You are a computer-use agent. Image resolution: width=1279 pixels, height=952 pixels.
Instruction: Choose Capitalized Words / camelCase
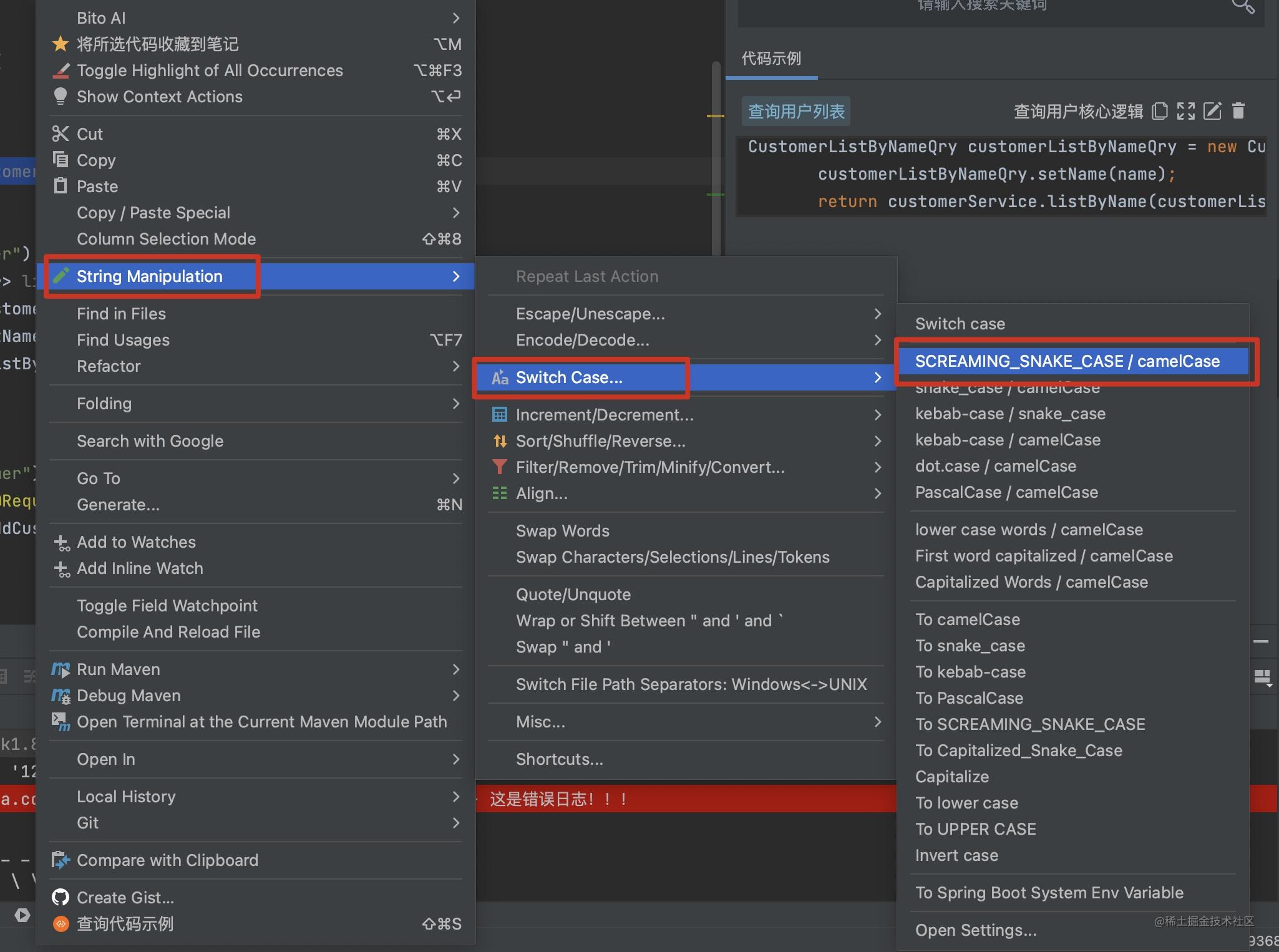click(x=1073, y=582)
